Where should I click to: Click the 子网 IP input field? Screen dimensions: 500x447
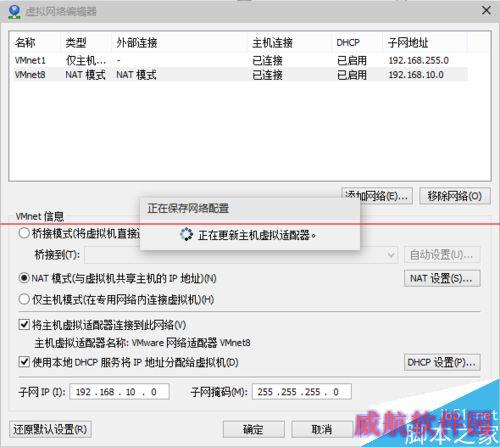(x=119, y=392)
